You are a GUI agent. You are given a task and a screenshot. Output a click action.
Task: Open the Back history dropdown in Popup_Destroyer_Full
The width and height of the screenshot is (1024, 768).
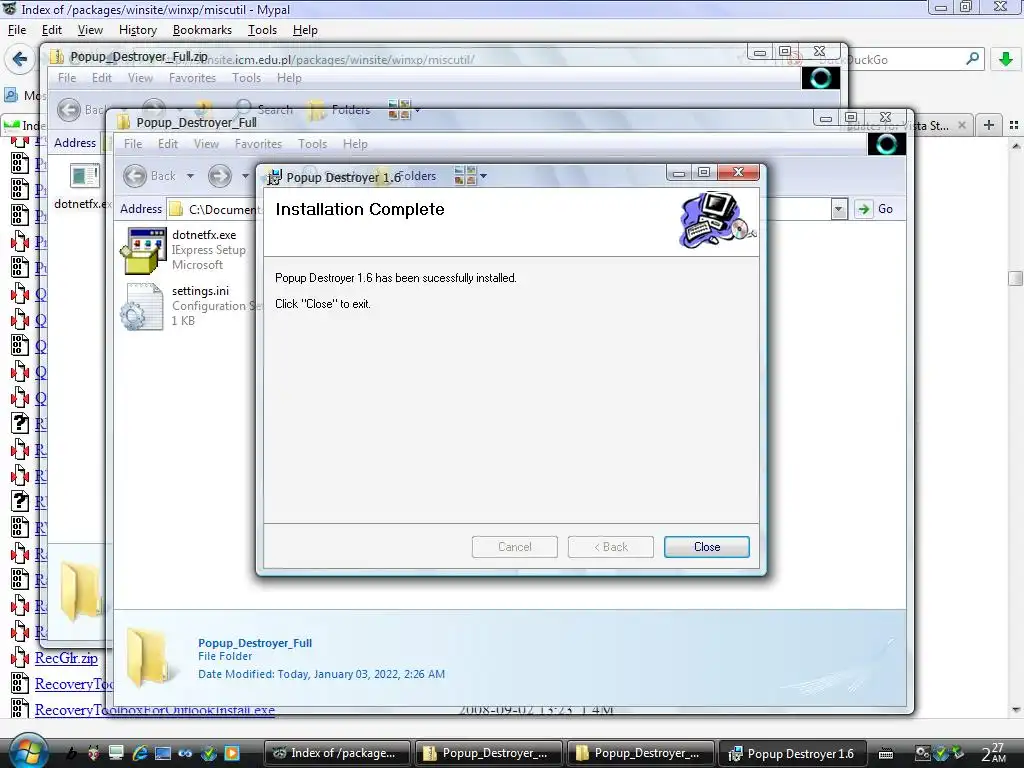pyautogui.click(x=190, y=176)
